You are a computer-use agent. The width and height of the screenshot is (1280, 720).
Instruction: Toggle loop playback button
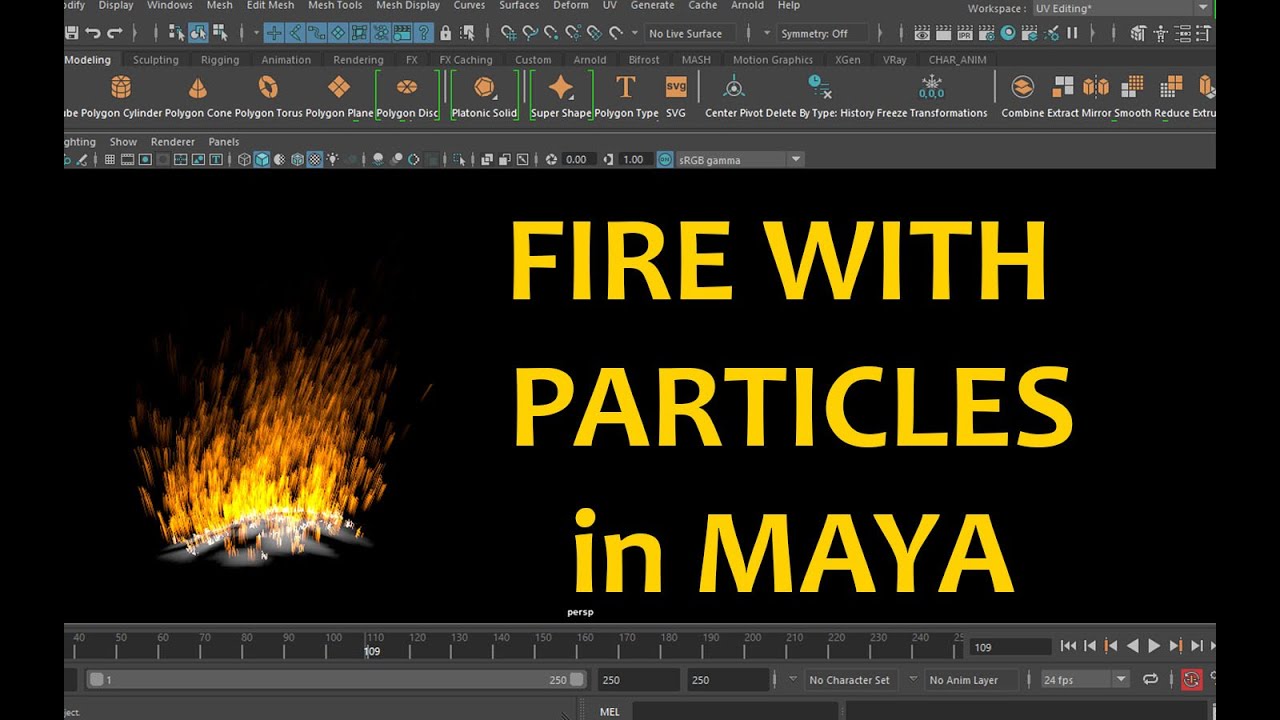[x=1150, y=679]
